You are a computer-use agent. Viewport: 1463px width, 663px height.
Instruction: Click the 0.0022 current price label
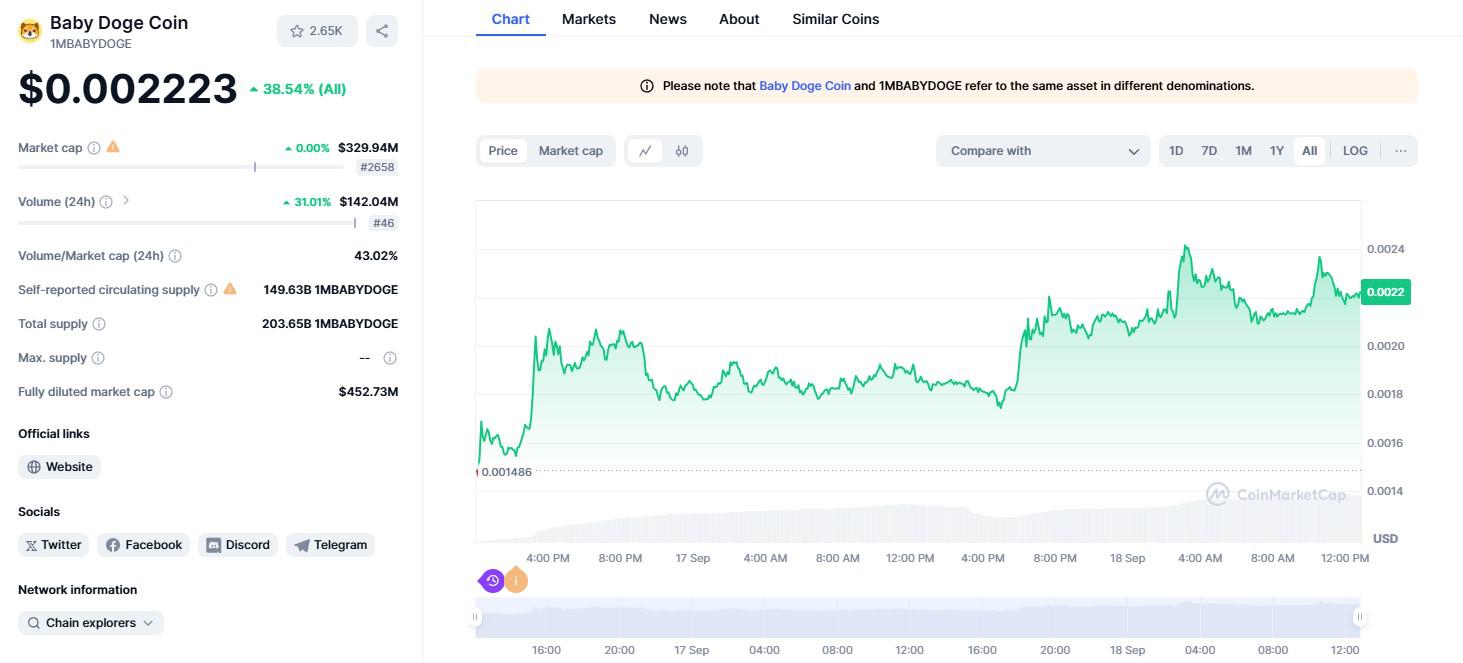pyautogui.click(x=1386, y=292)
